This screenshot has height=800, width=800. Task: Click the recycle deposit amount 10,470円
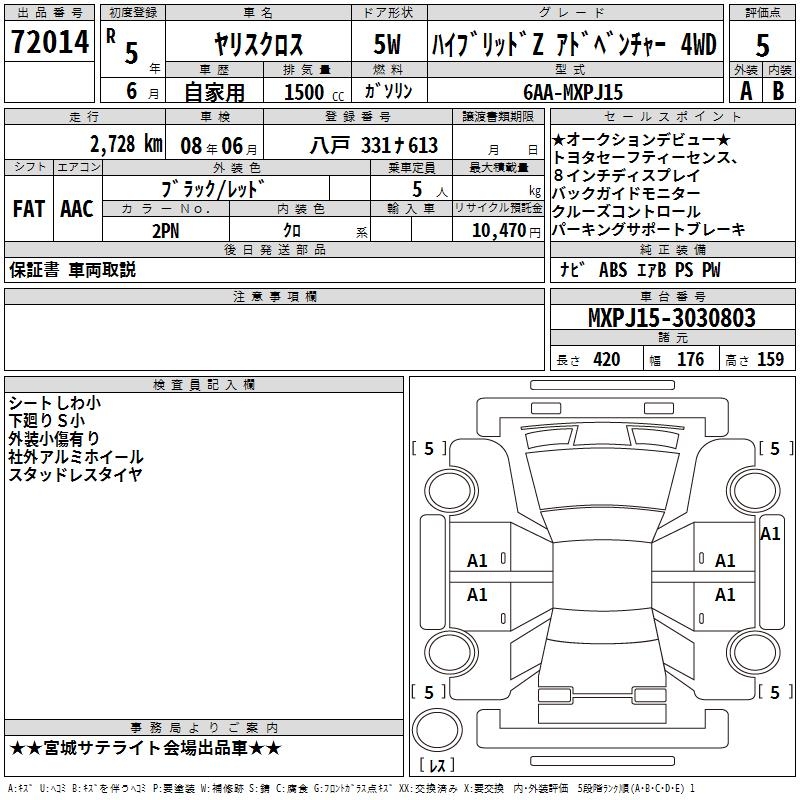497,231
